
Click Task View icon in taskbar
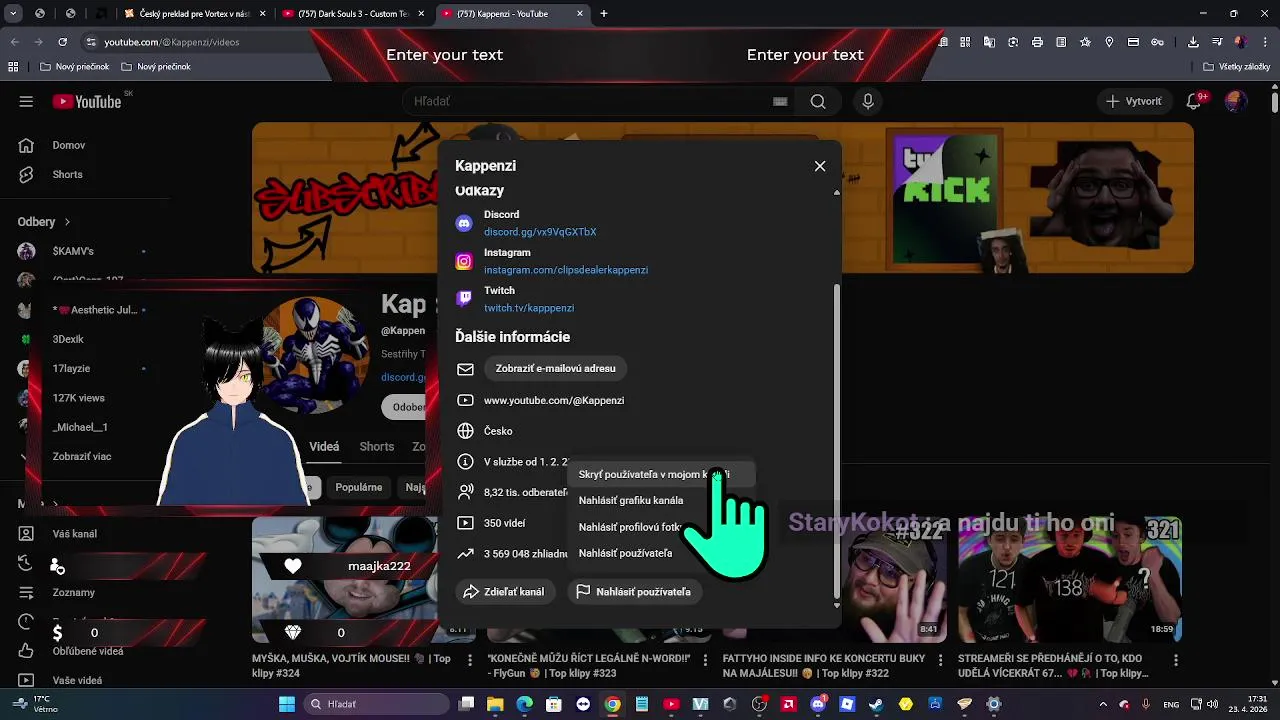(x=467, y=704)
